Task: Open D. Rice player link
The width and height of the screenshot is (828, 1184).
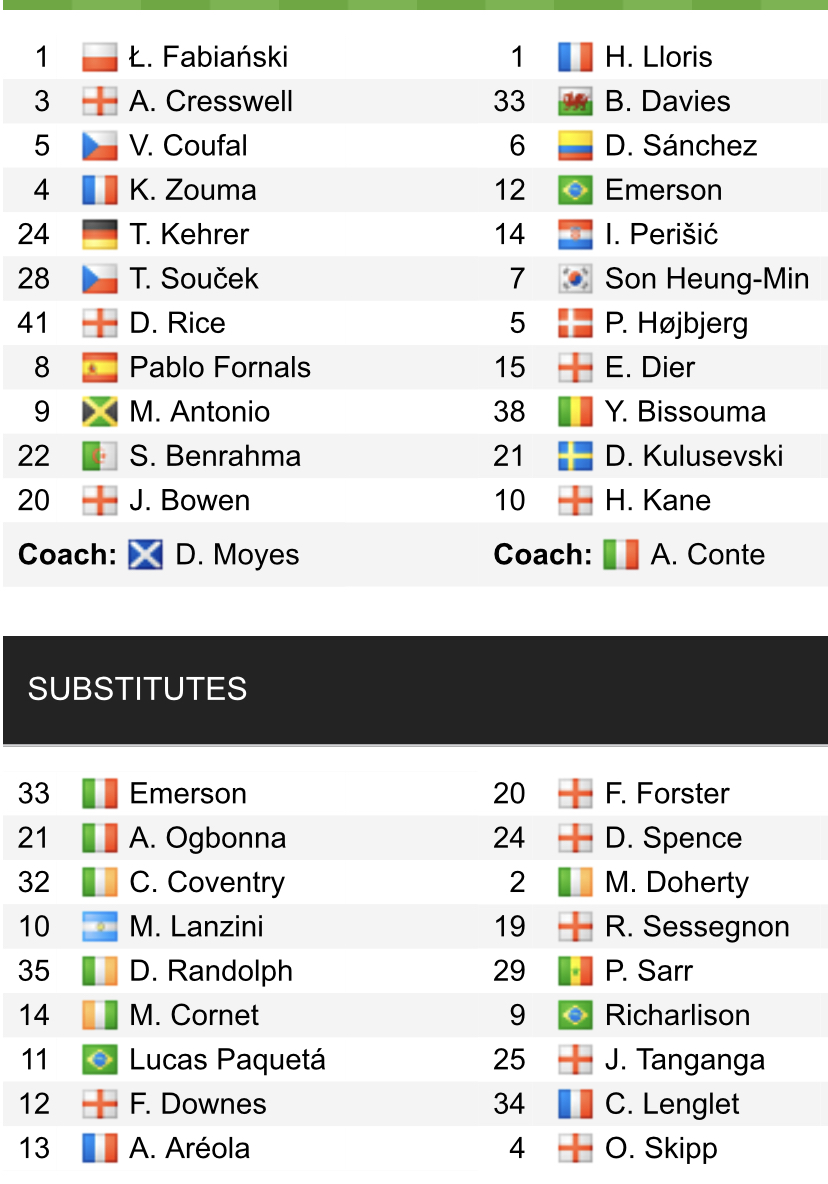Action: [177, 323]
